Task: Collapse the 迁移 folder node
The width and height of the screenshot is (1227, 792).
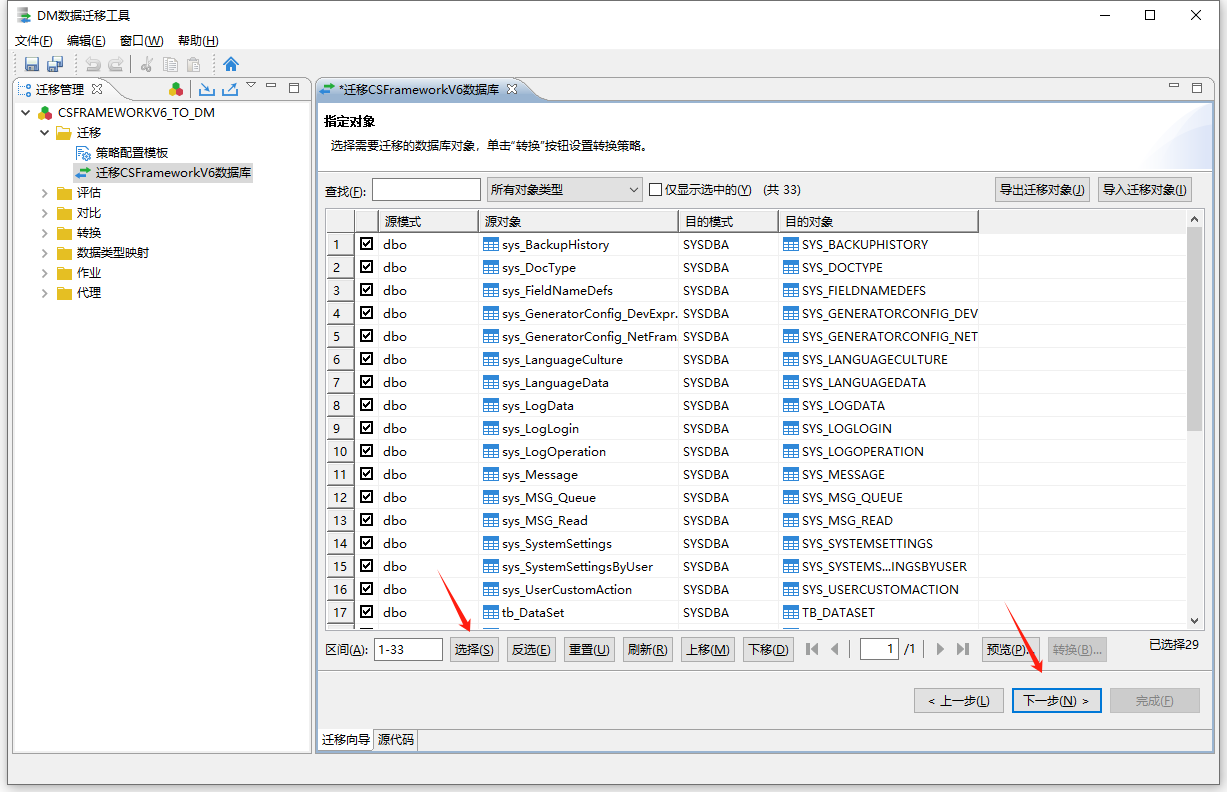Action: click(45, 132)
